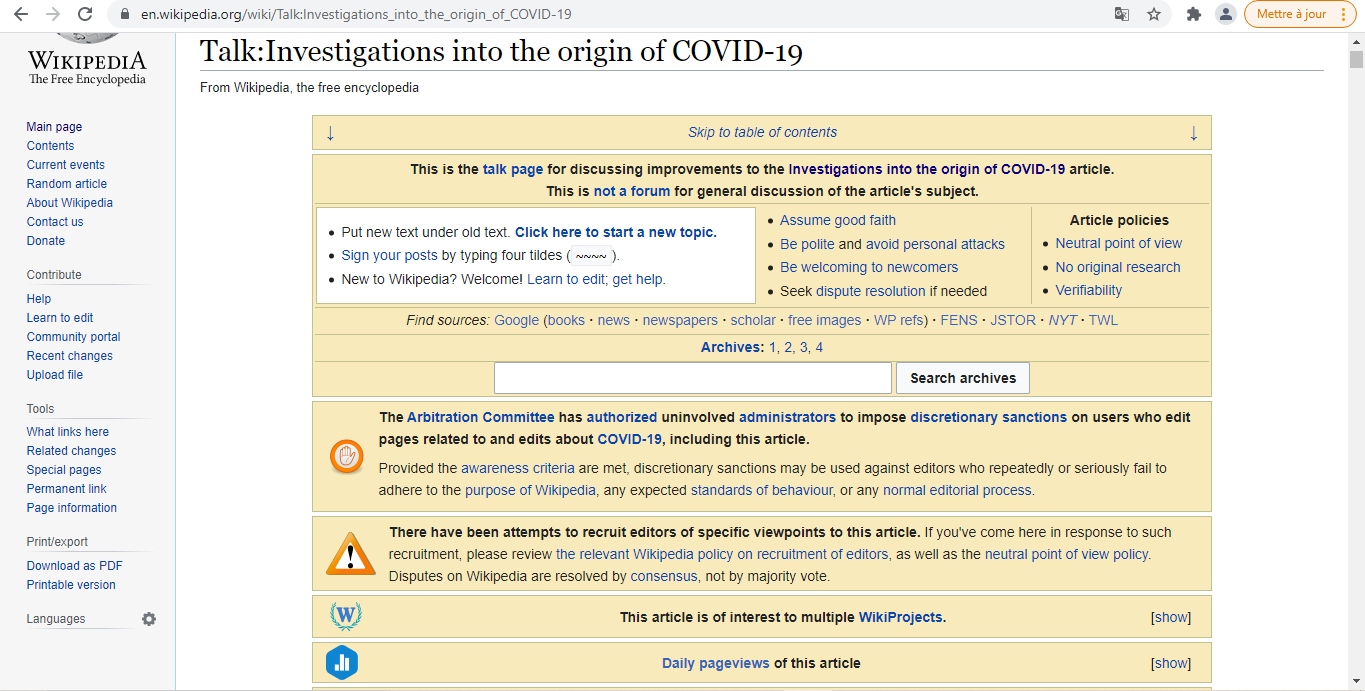This screenshot has height=691, width=1365.
Task: Open the No original research policy
Action: click(x=1118, y=268)
